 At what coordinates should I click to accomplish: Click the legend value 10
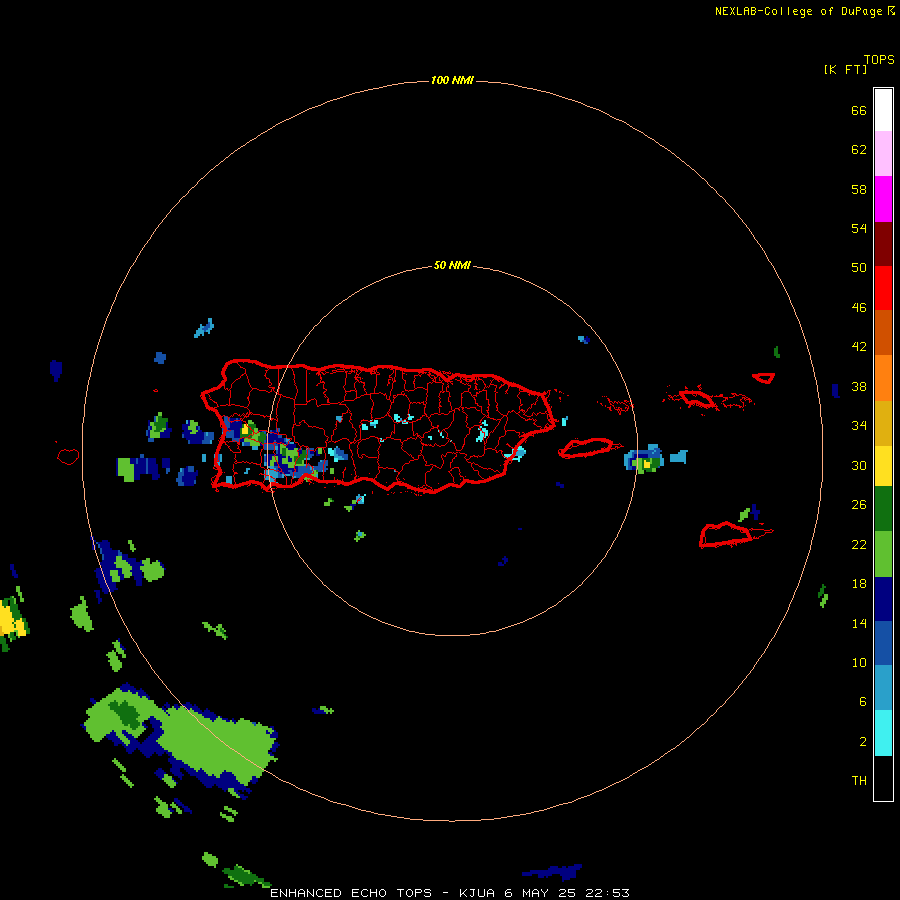coord(859,663)
